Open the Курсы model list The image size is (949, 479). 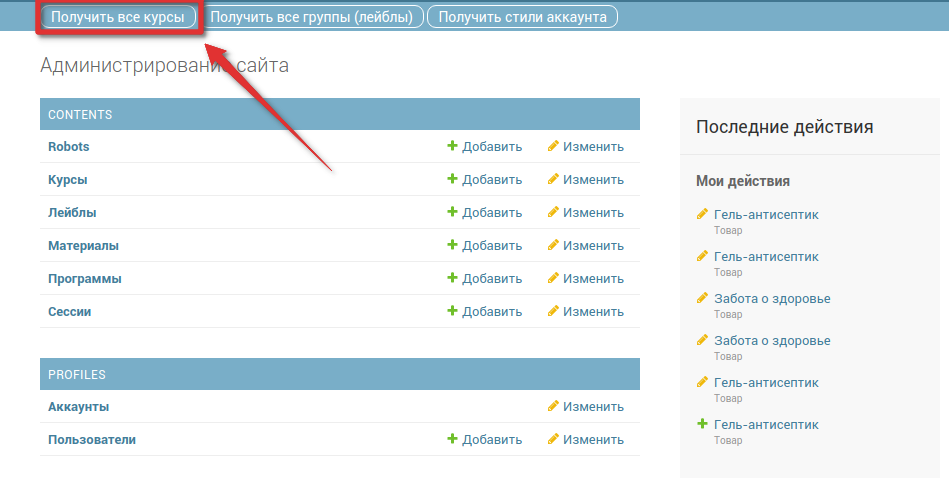[67, 179]
